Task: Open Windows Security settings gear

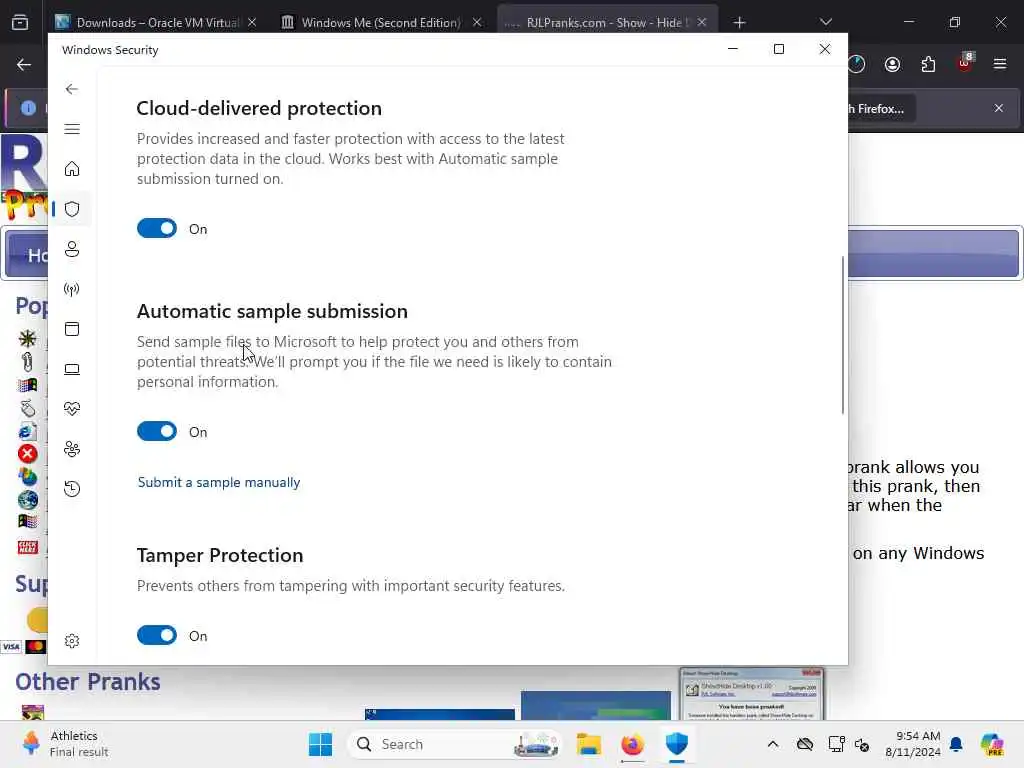Action: (72, 641)
